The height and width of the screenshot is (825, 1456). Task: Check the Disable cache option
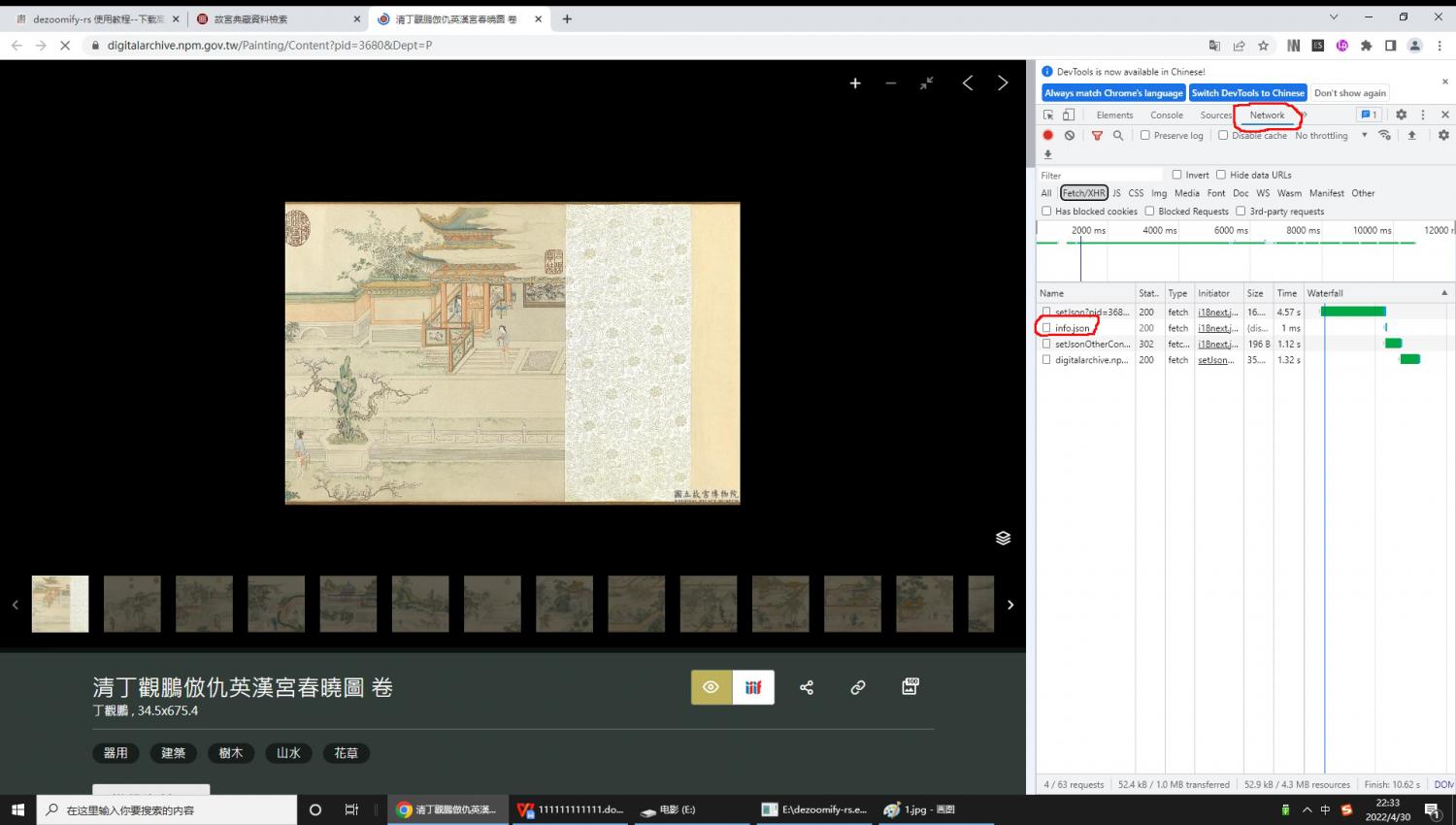[x=1223, y=136]
